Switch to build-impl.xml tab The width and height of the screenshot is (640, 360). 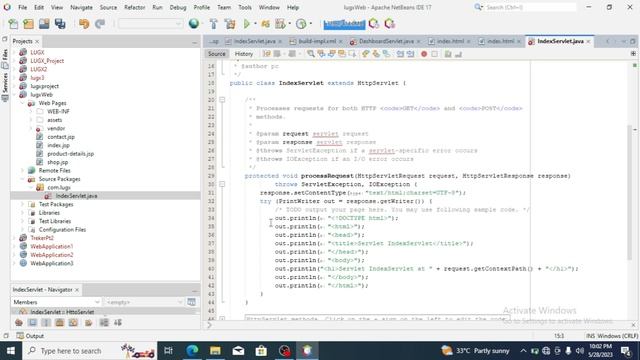tap(317, 41)
